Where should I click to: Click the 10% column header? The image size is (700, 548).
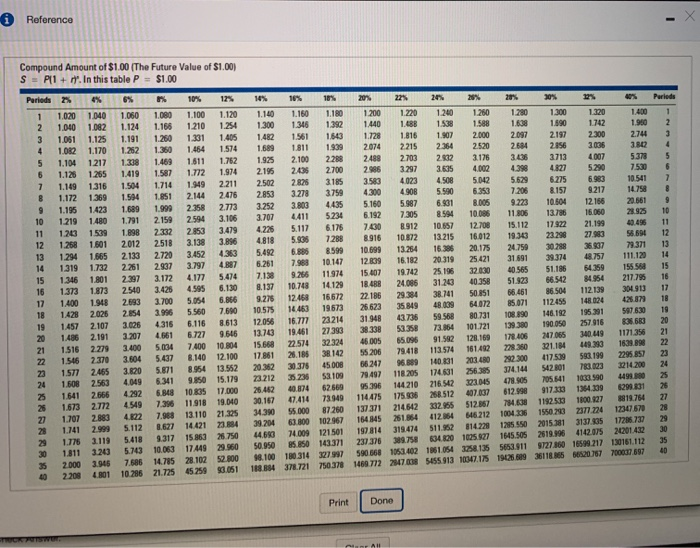(195, 99)
